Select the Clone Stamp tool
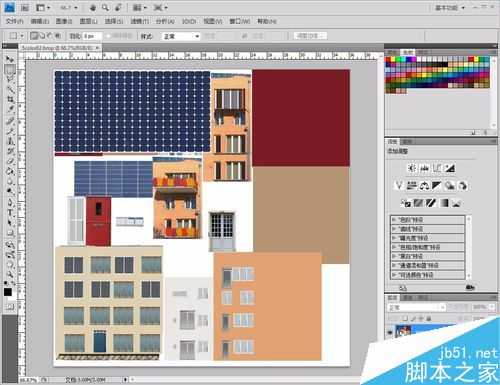500x385 pixels. 10,141
